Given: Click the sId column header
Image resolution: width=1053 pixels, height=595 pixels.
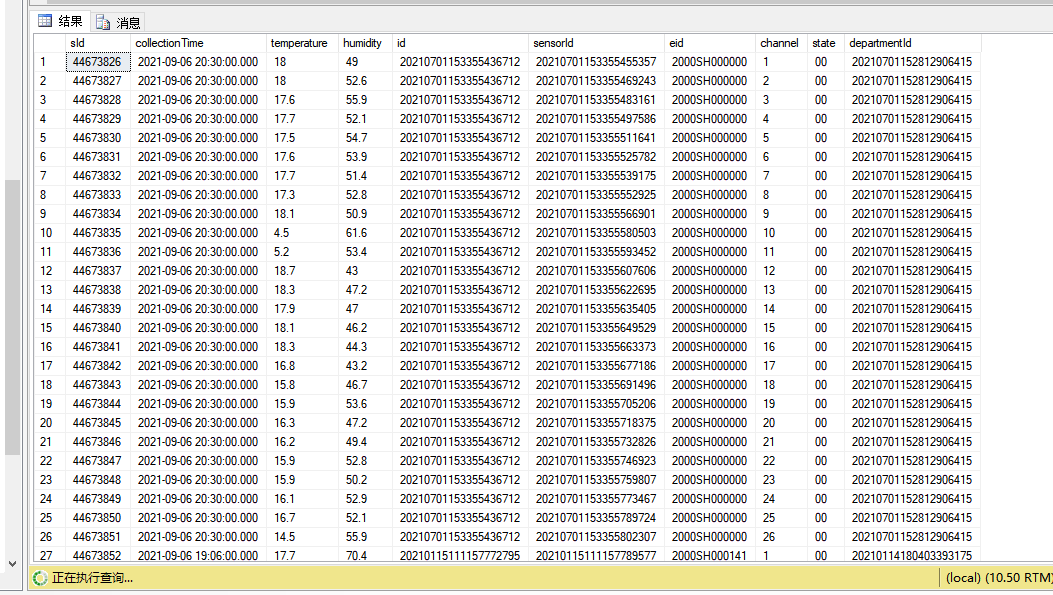Looking at the screenshot, I should point(78,43).
